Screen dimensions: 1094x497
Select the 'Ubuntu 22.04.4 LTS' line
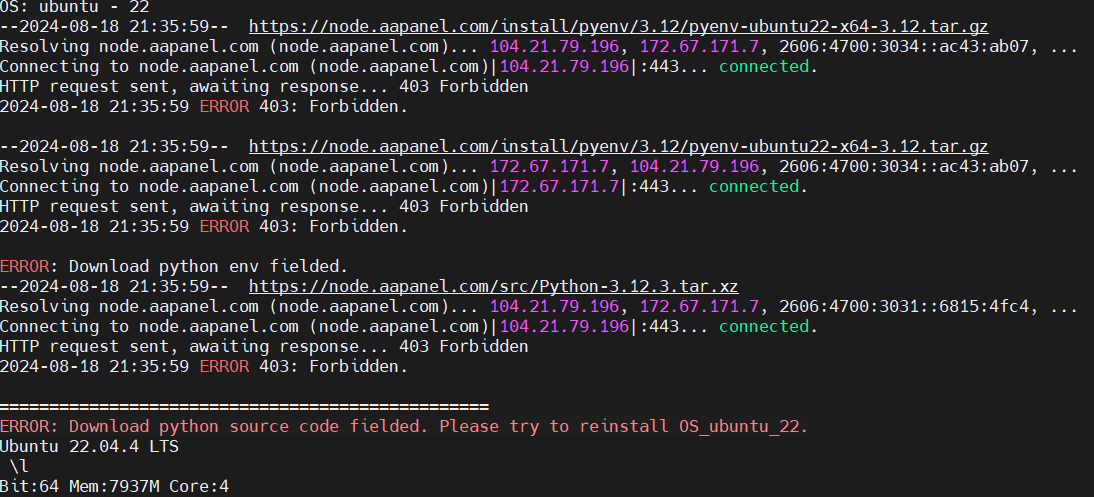pos(89,446)
